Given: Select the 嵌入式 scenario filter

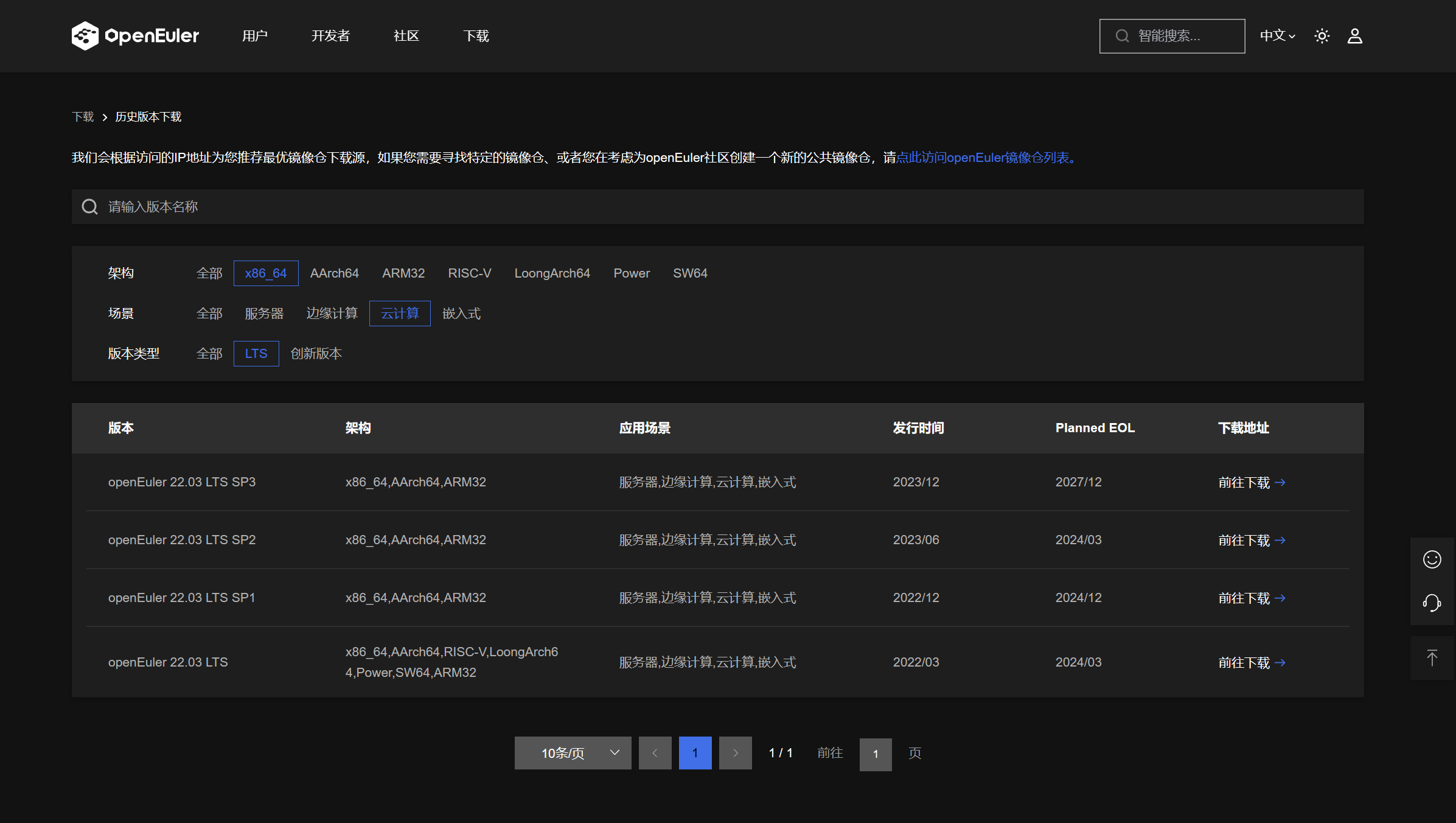Looking at the screenshot, I should 461,313.
